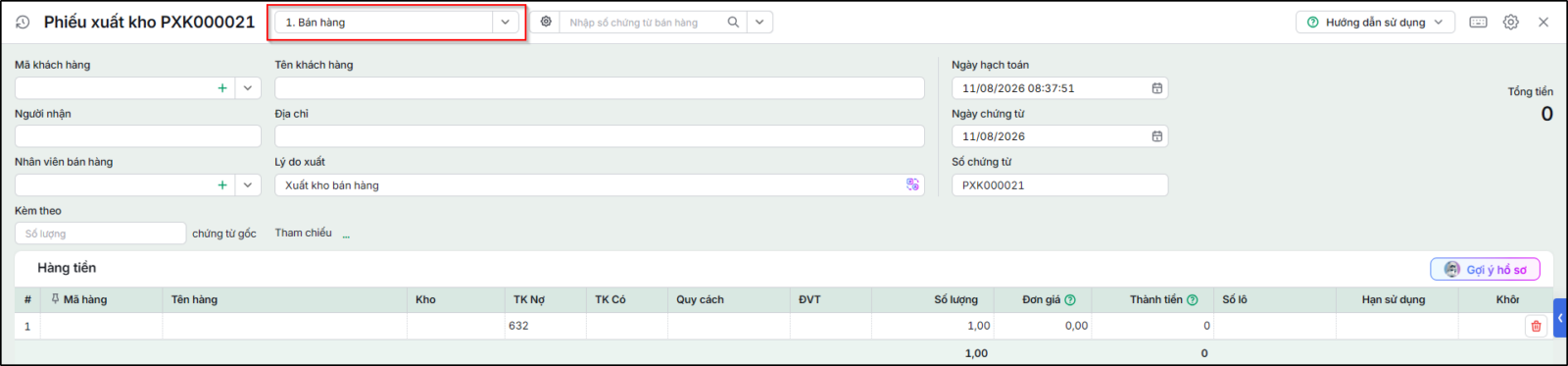Open help icon next to Đơn giá
This screenshot has width=1568, height=366.
coord(1070,299)
